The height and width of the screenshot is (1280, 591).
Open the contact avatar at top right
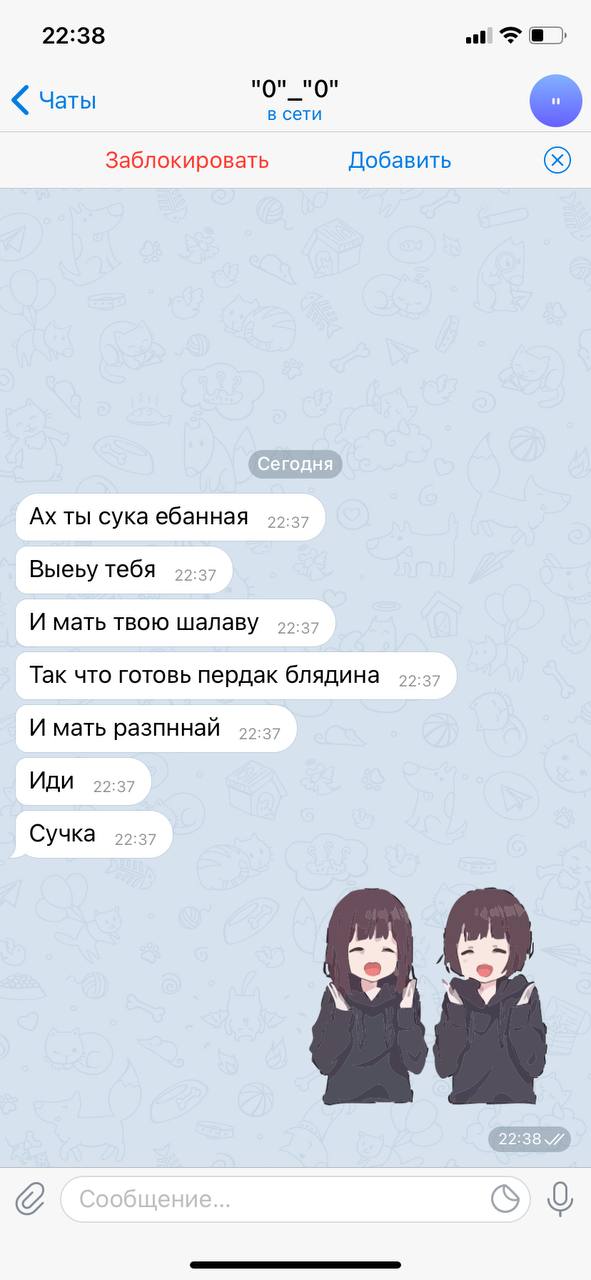tap(555, 100)
